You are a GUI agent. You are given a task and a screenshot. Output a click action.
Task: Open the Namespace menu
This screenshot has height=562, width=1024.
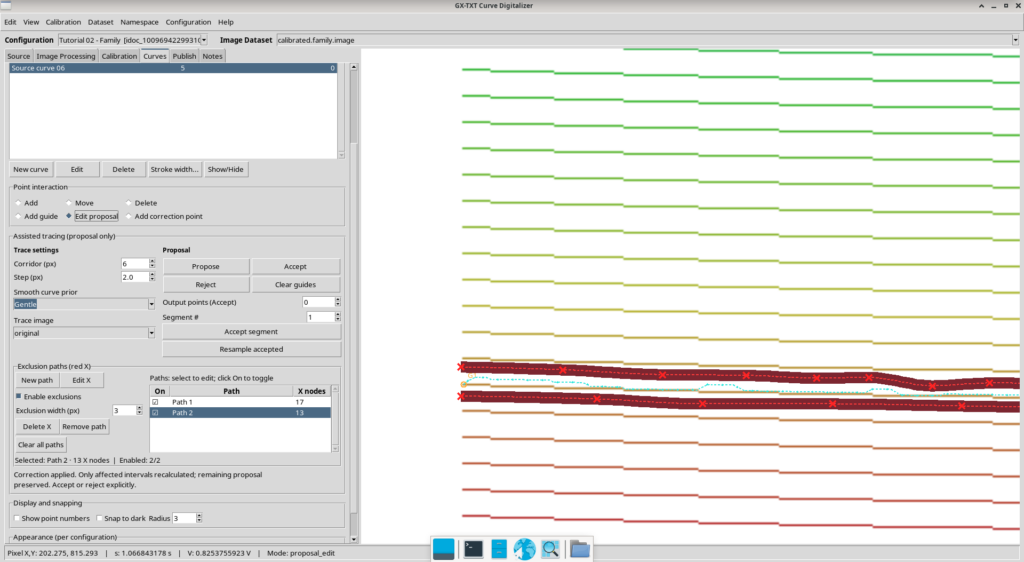click(x=139, y=22)
